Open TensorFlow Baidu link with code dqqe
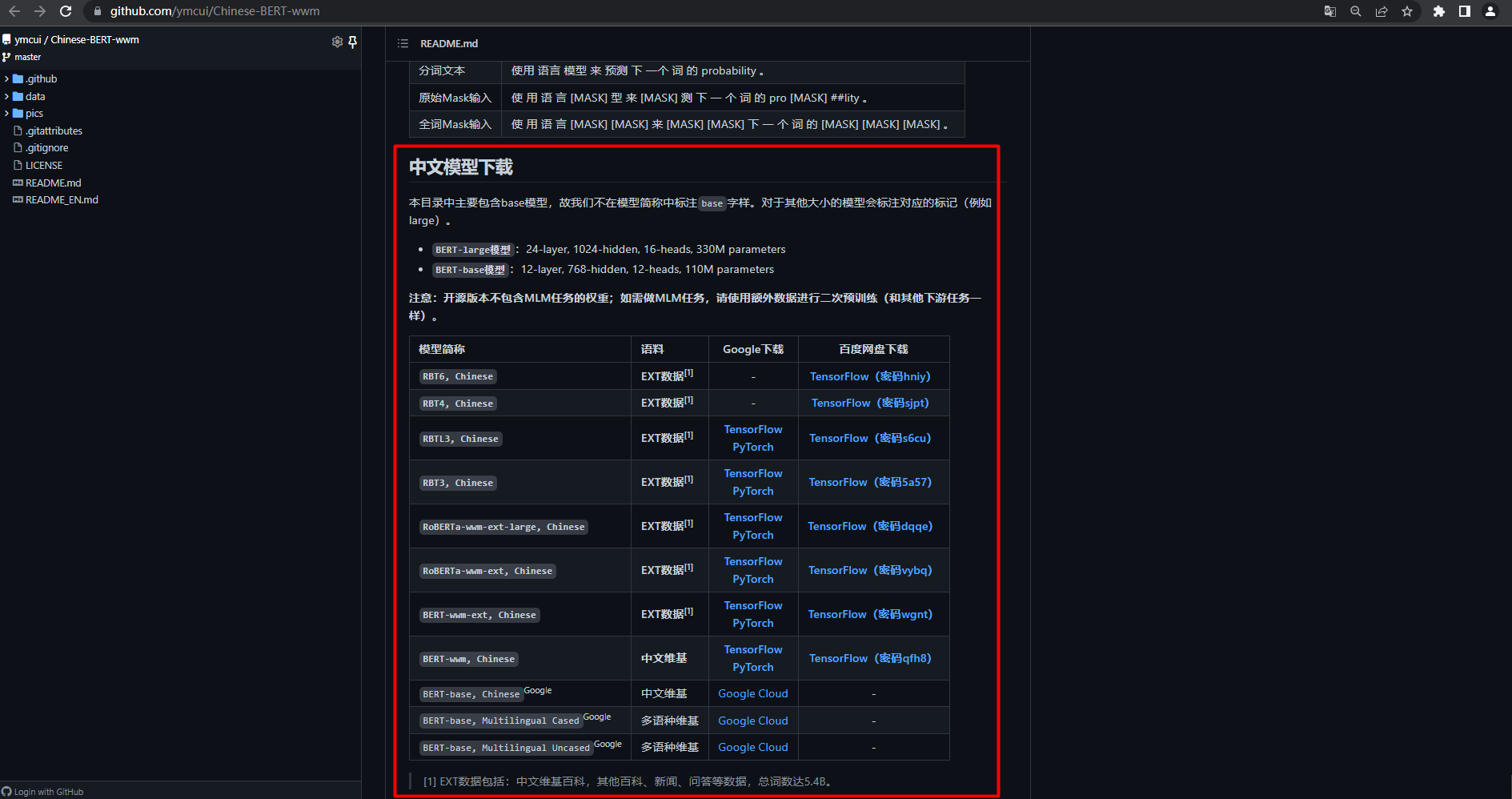Viewport: 1512px width, 799px height. 870,526
